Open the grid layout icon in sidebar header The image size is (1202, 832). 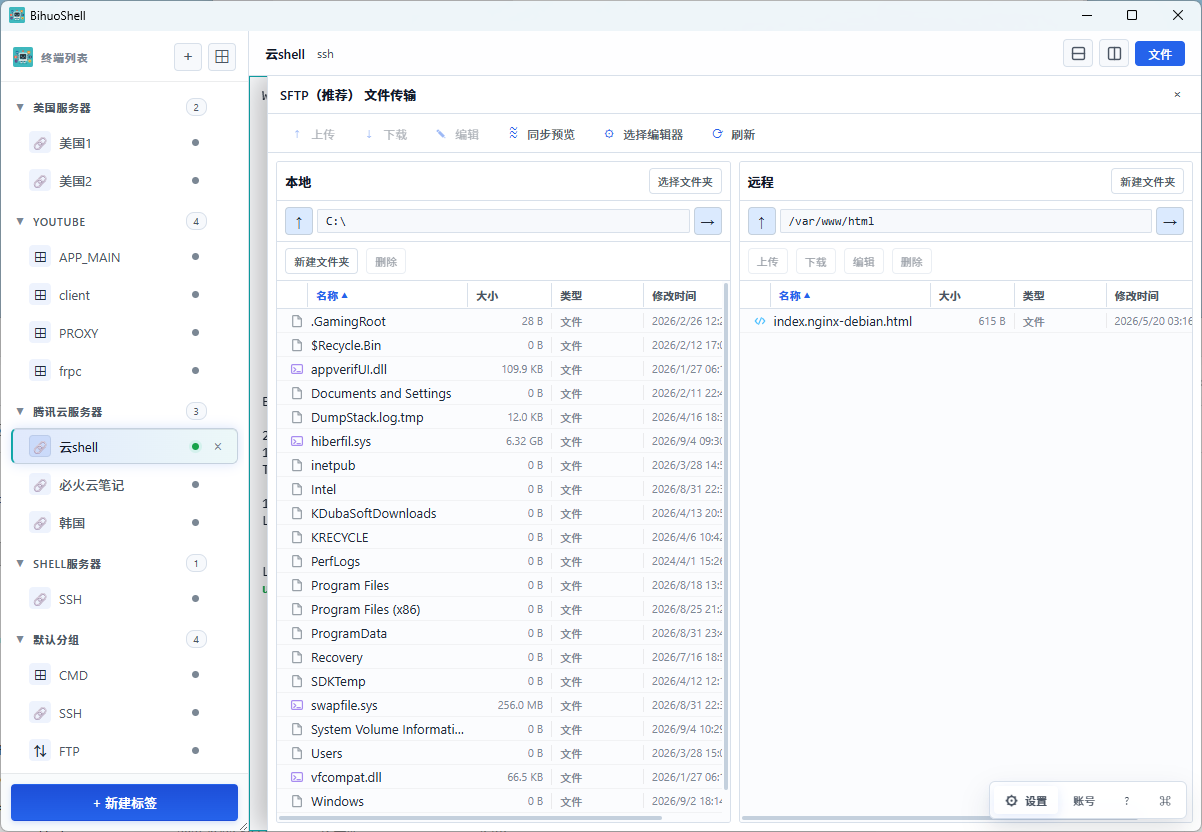click(x=222, y=57)
